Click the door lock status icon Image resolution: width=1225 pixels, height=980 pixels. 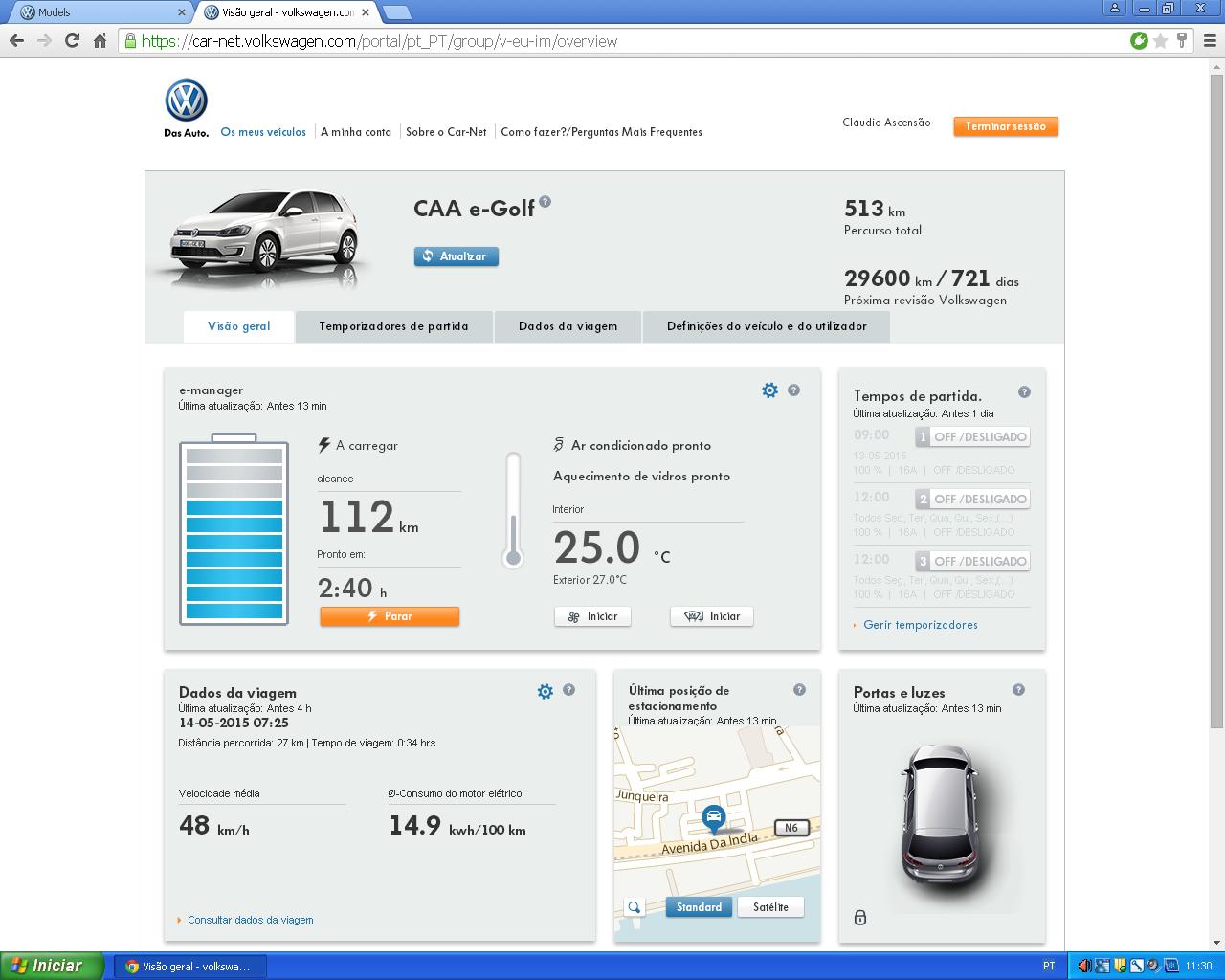tap(860, 917)
